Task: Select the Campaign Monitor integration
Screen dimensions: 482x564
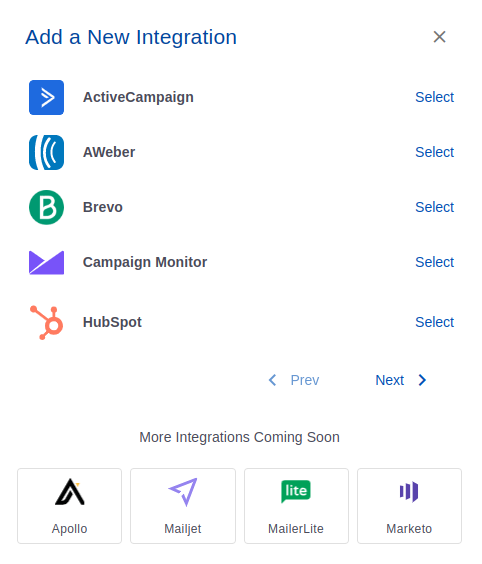Action: coord(435,262)
